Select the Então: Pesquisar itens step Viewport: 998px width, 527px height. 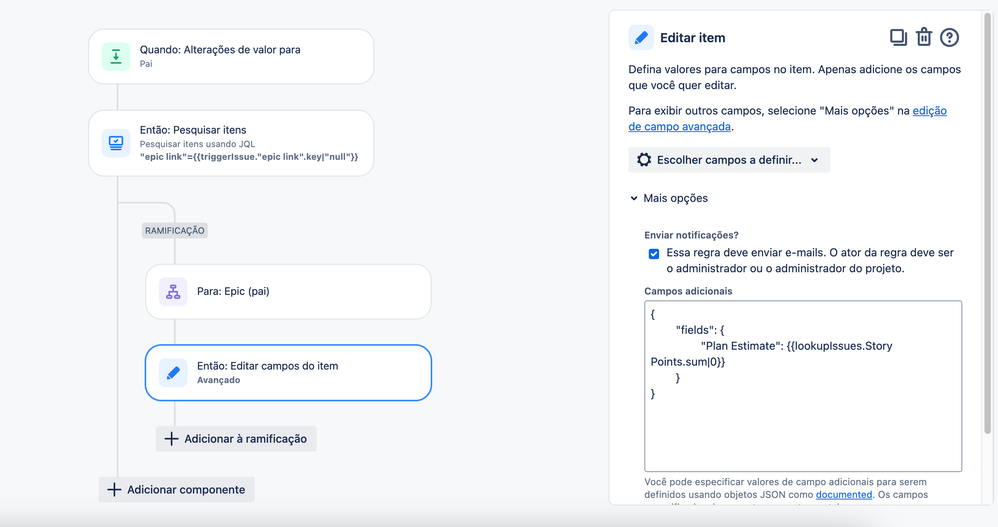(231, 143)
